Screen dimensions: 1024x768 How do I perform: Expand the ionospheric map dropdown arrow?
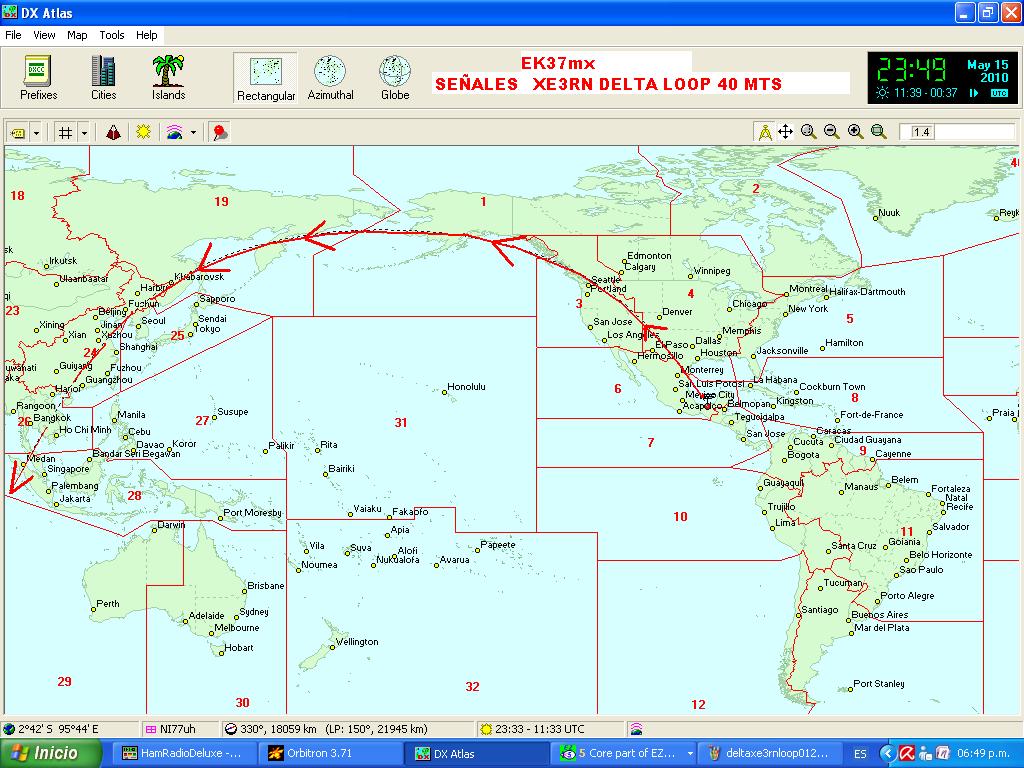(193, 133)
